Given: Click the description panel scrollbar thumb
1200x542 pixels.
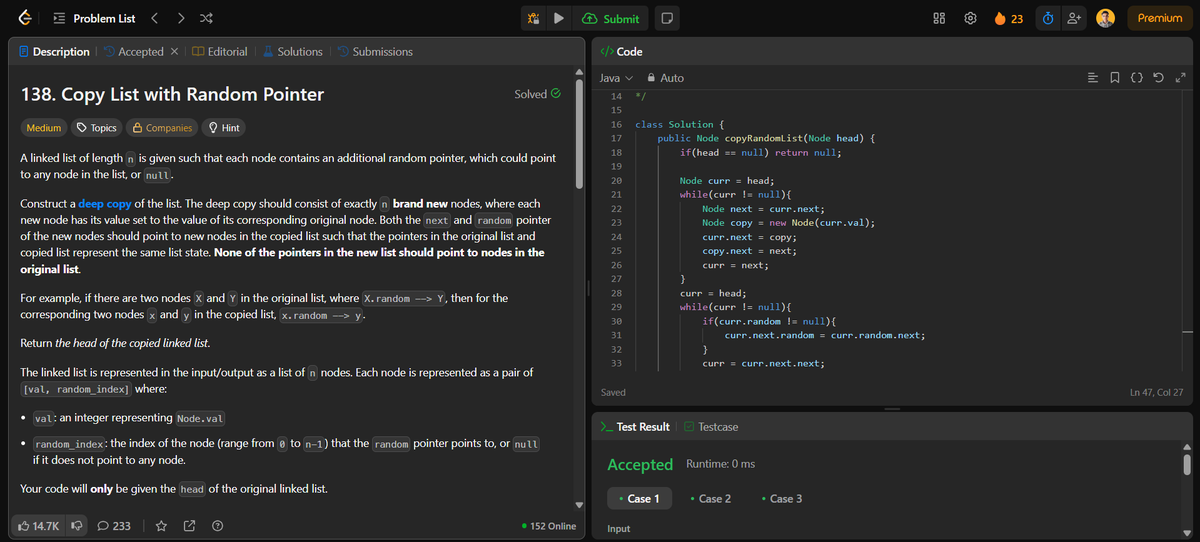Looking at the screenshot, I should pos(577,134).
